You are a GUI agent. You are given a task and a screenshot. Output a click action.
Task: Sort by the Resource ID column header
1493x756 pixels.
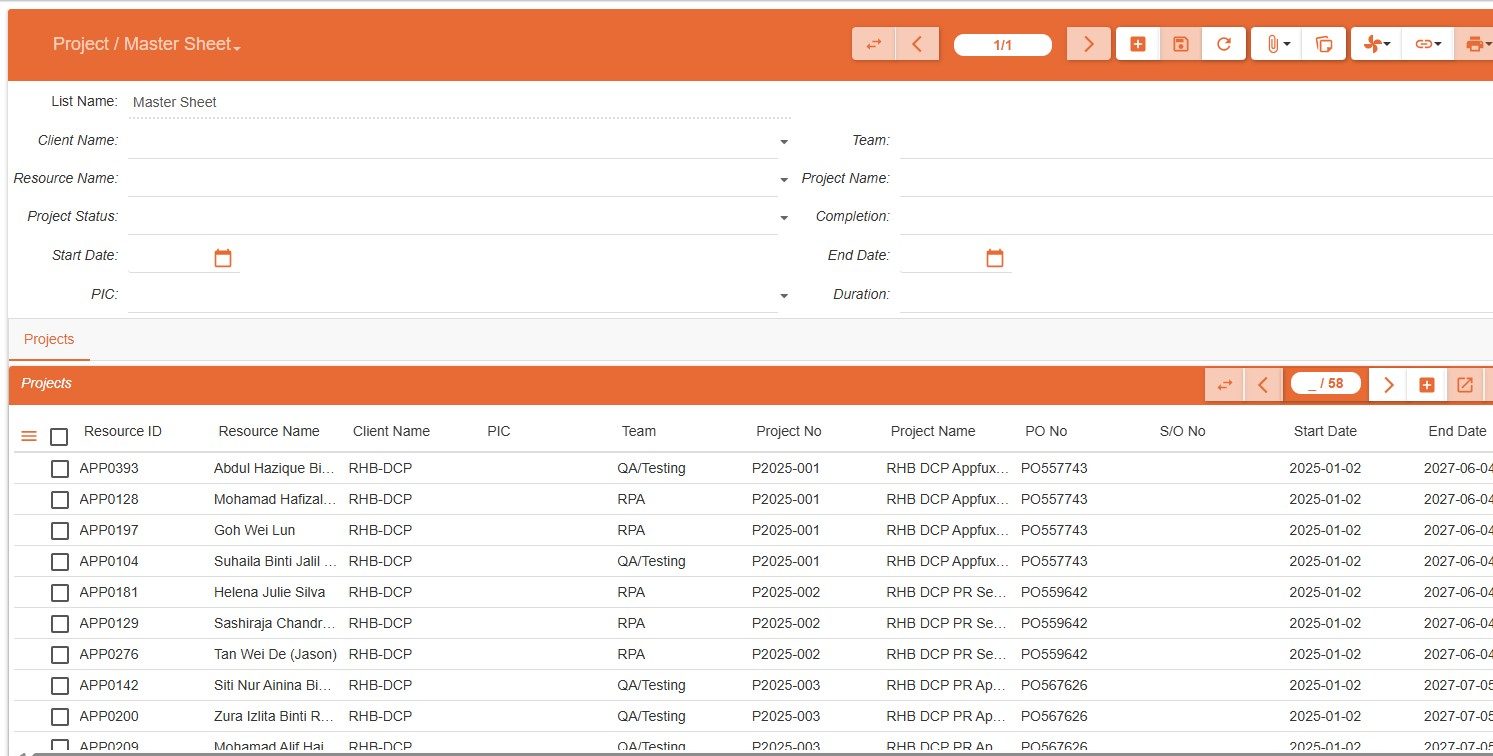(123, 431)
